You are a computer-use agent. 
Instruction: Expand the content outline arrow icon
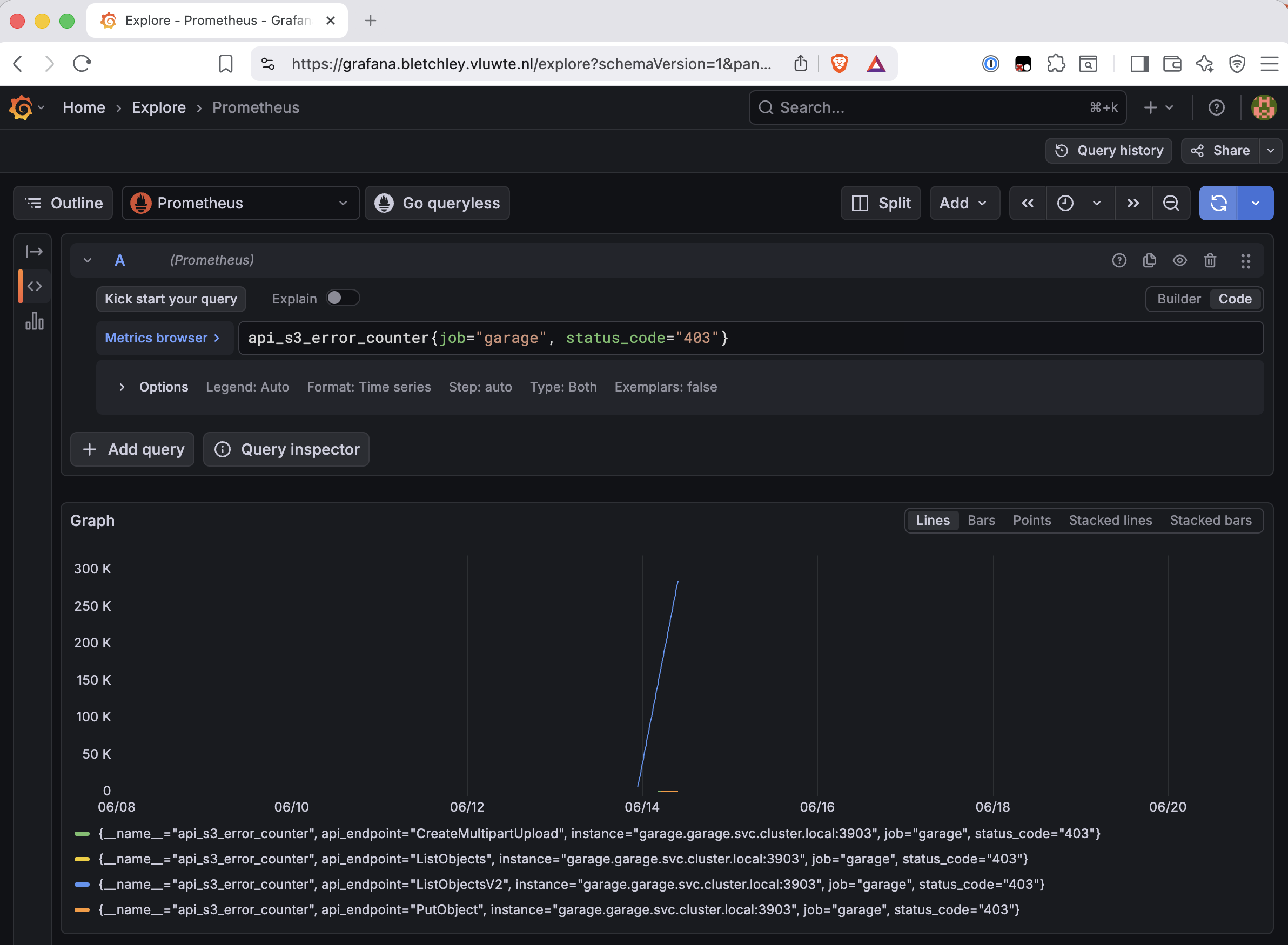(x=35, y=252)
